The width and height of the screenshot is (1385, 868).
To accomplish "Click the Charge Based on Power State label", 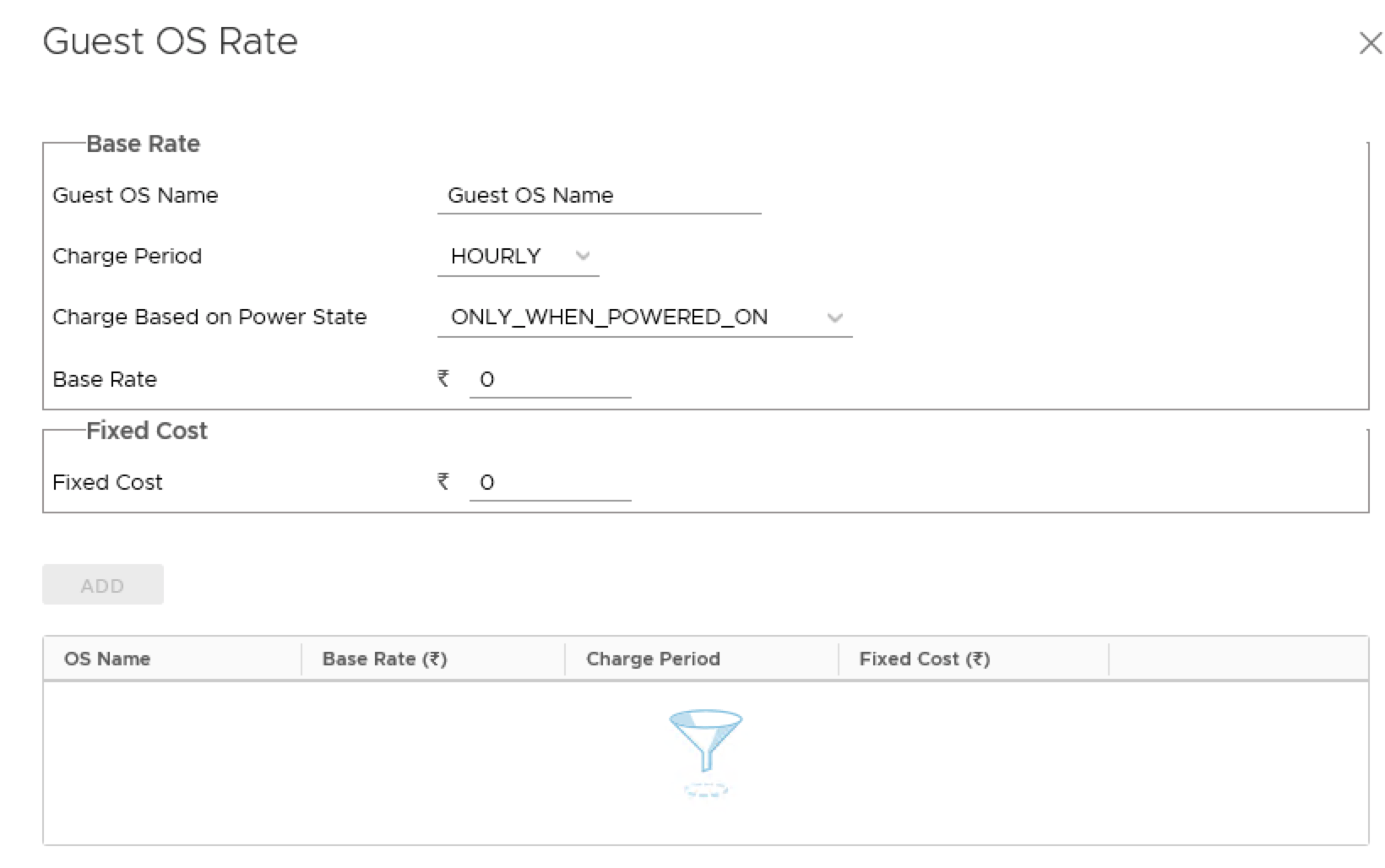I will click(209, 317).
